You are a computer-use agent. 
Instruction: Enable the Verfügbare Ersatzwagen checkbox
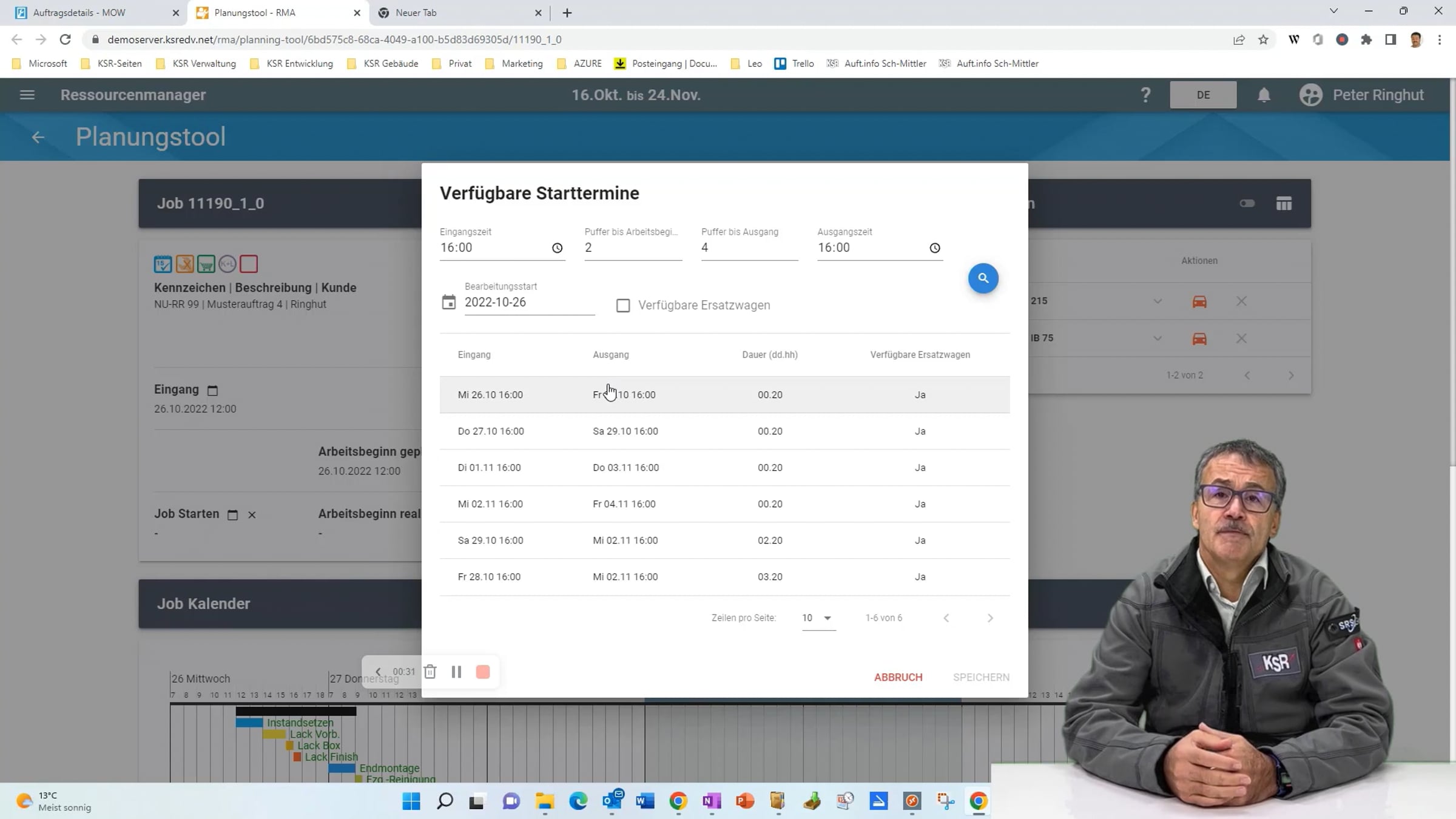[623, 305]
